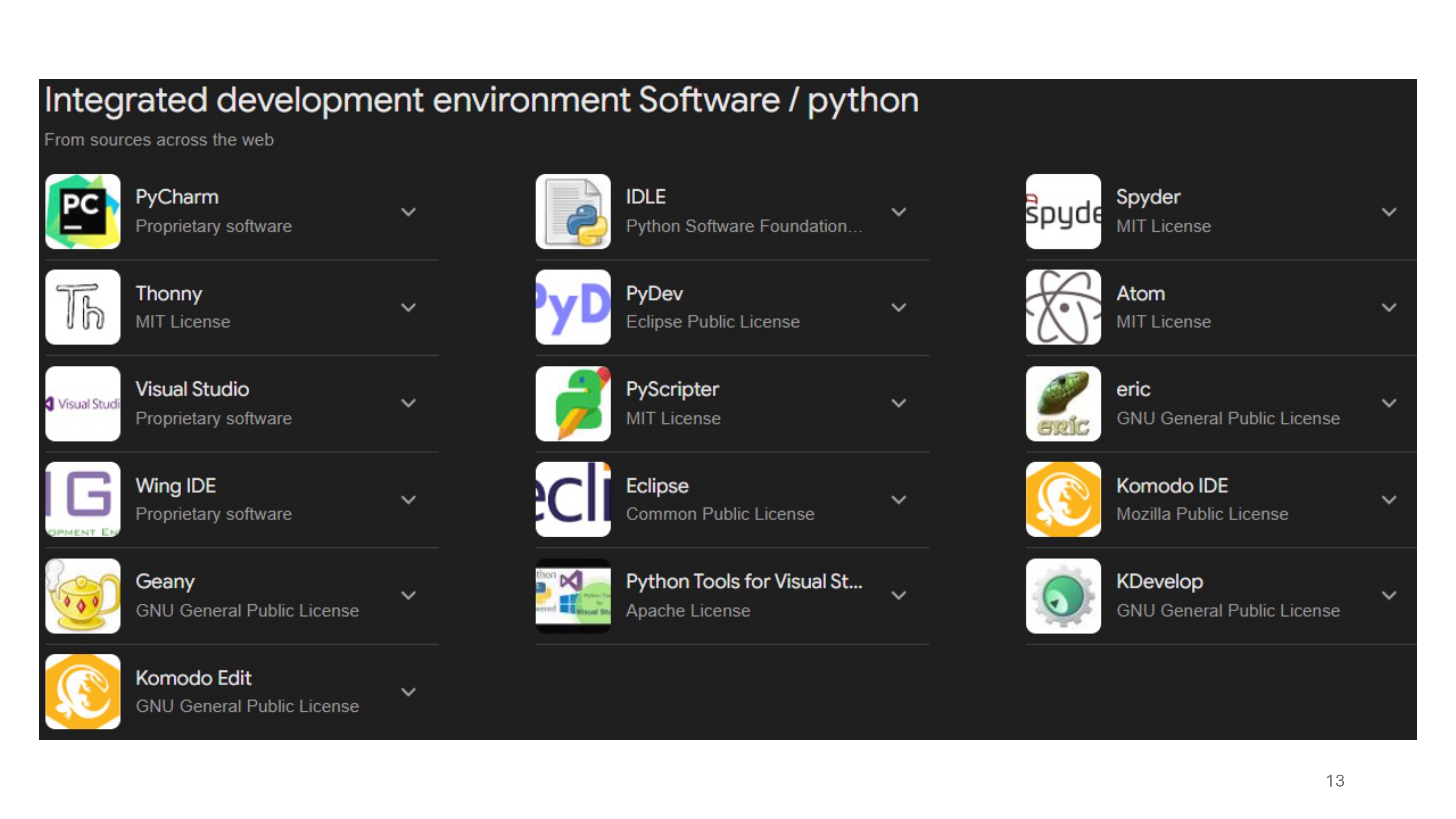Click the Visual Studio logo icon

click(x=83, y=404)
